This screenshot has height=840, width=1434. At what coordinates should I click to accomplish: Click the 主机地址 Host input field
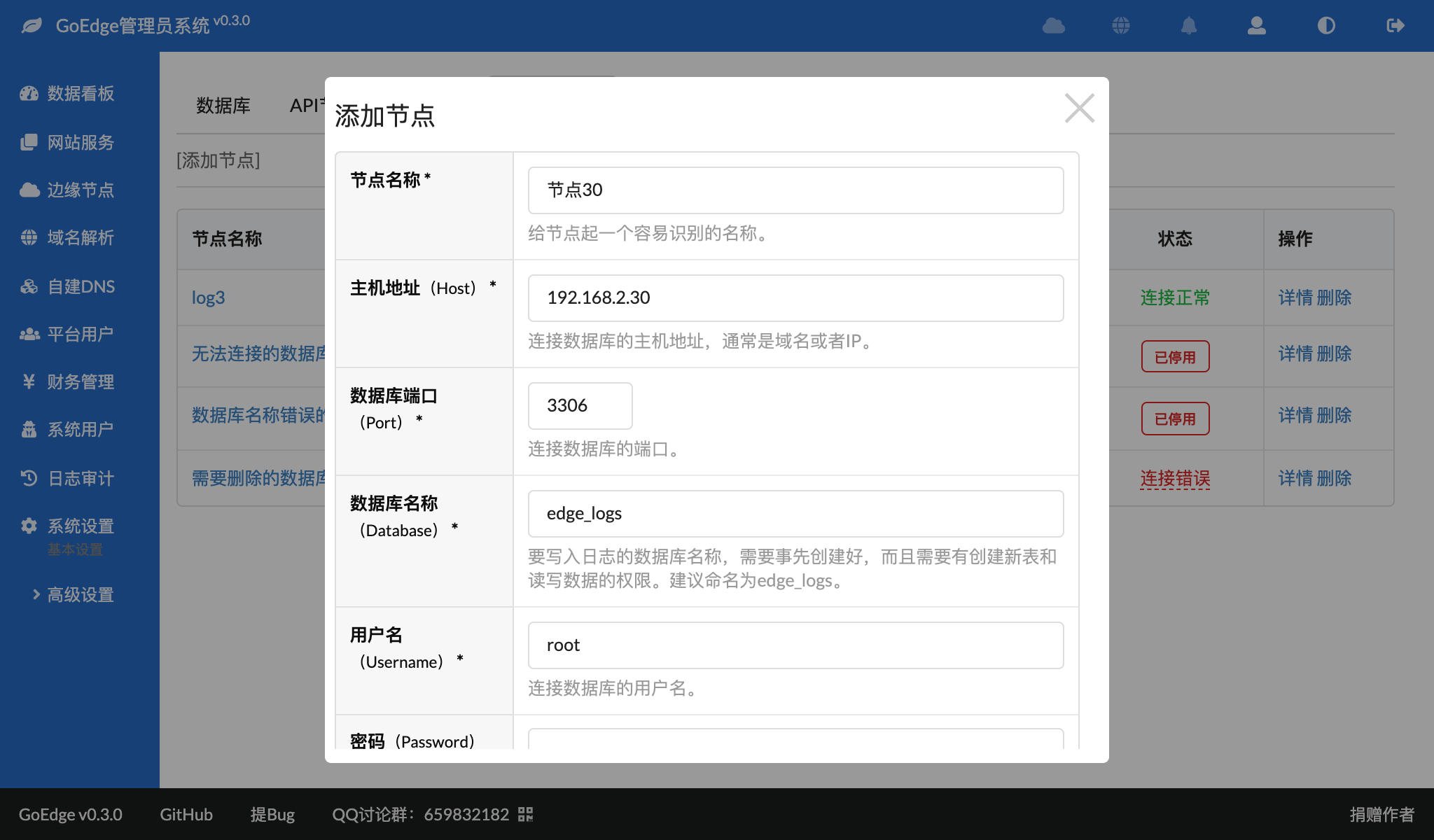(795, 297)
